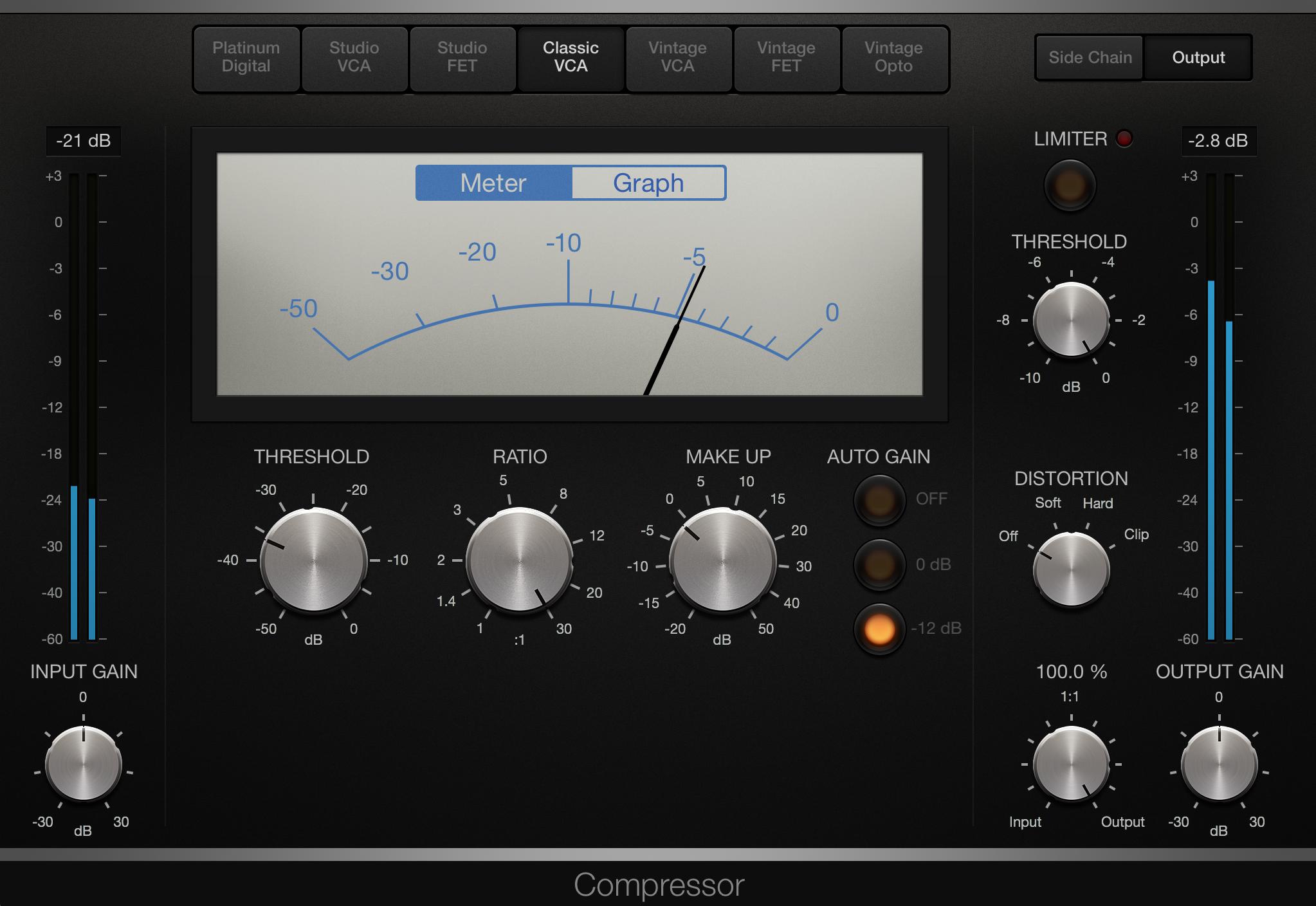The height and width of the screenshot is (906, 1316).
Task: Click the Input/Output mix knob
Action: pyautogui.click(x=1071, y=764)
